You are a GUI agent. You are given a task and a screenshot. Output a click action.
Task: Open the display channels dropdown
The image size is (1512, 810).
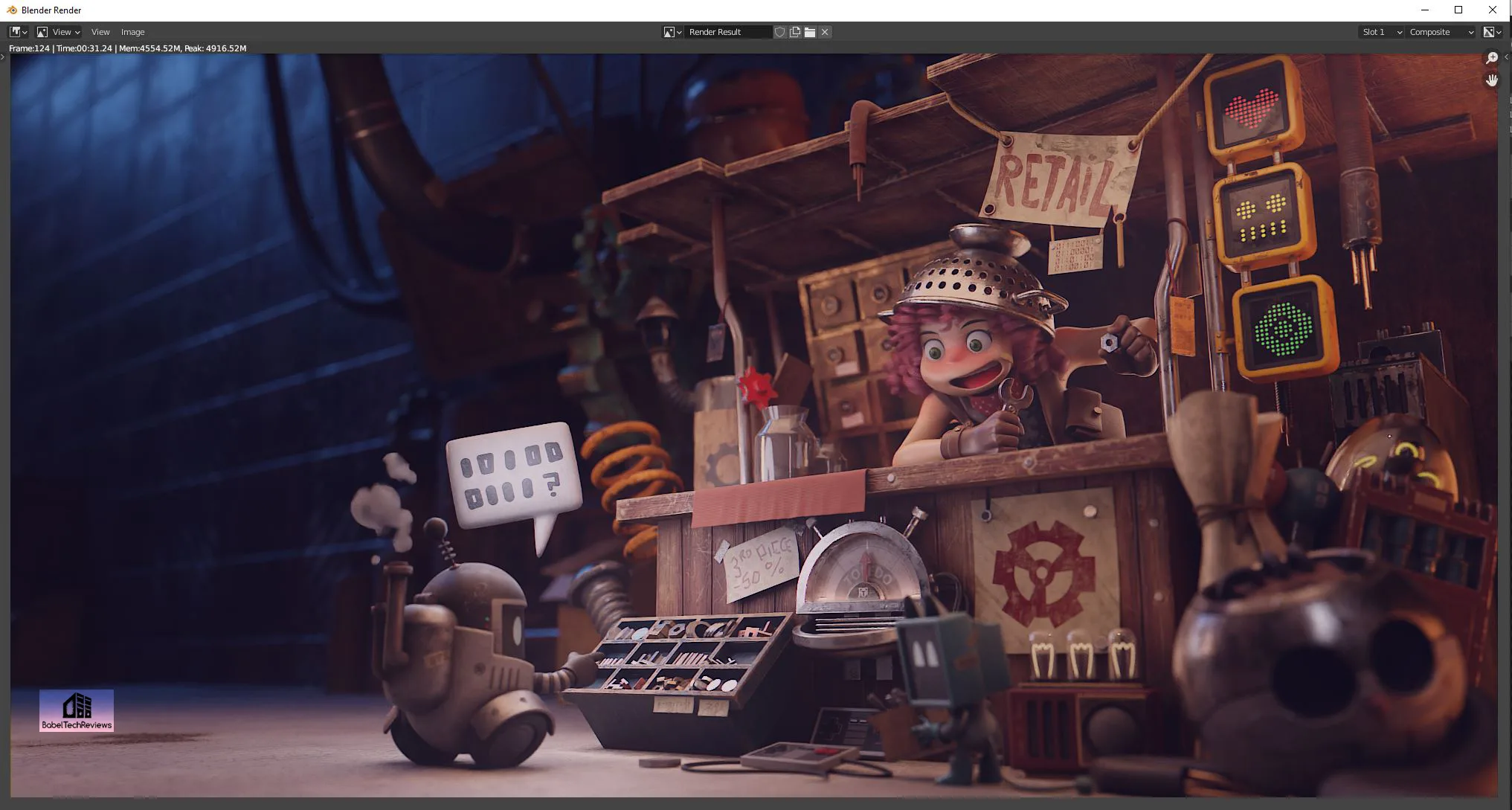coord(1492,32)
